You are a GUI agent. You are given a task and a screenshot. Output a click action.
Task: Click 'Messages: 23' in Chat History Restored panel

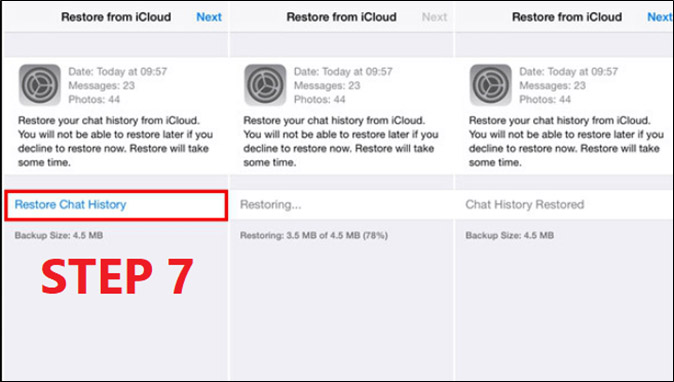[552, 86]
